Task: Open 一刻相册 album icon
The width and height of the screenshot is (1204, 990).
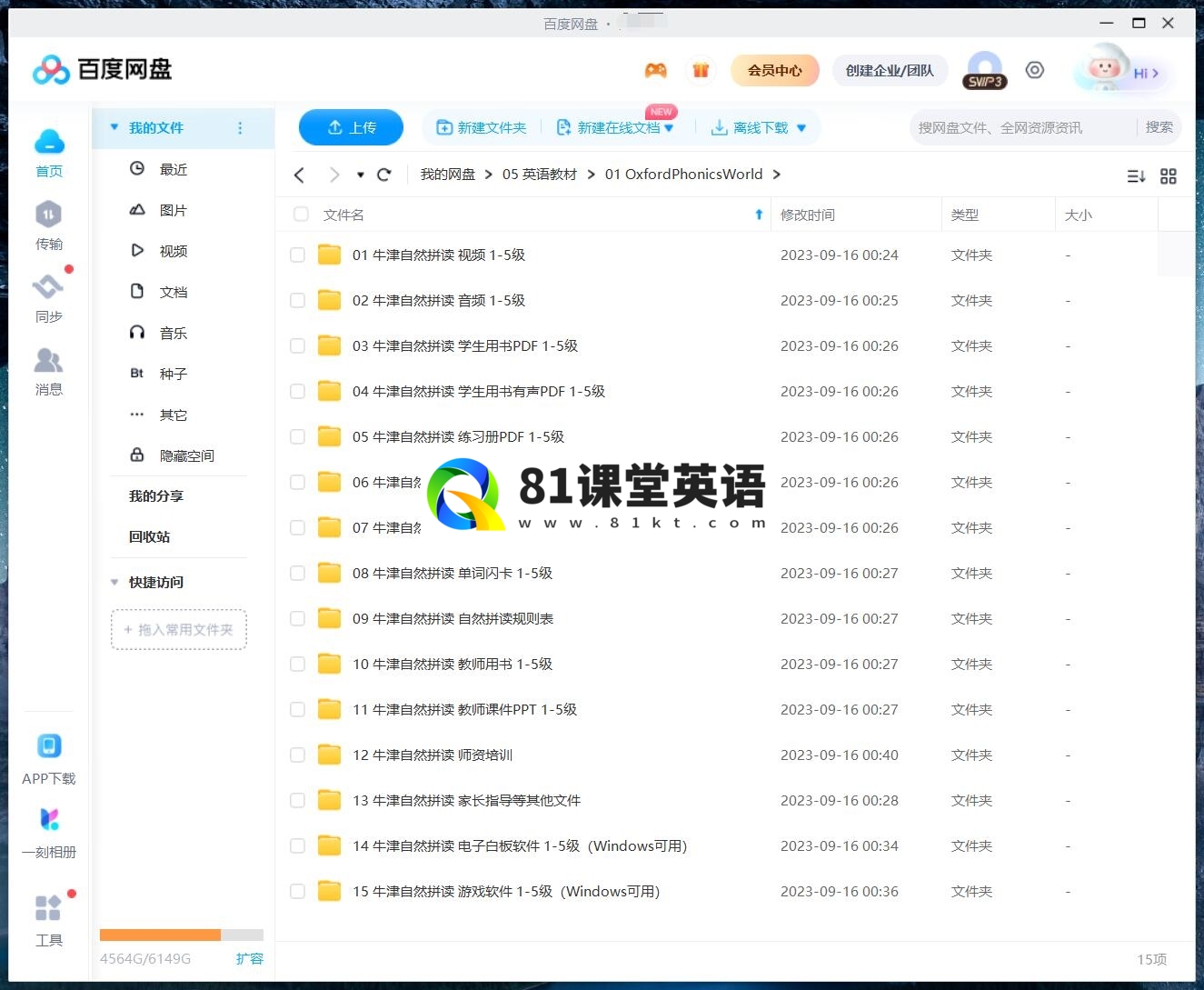Action: coord(49,819)
